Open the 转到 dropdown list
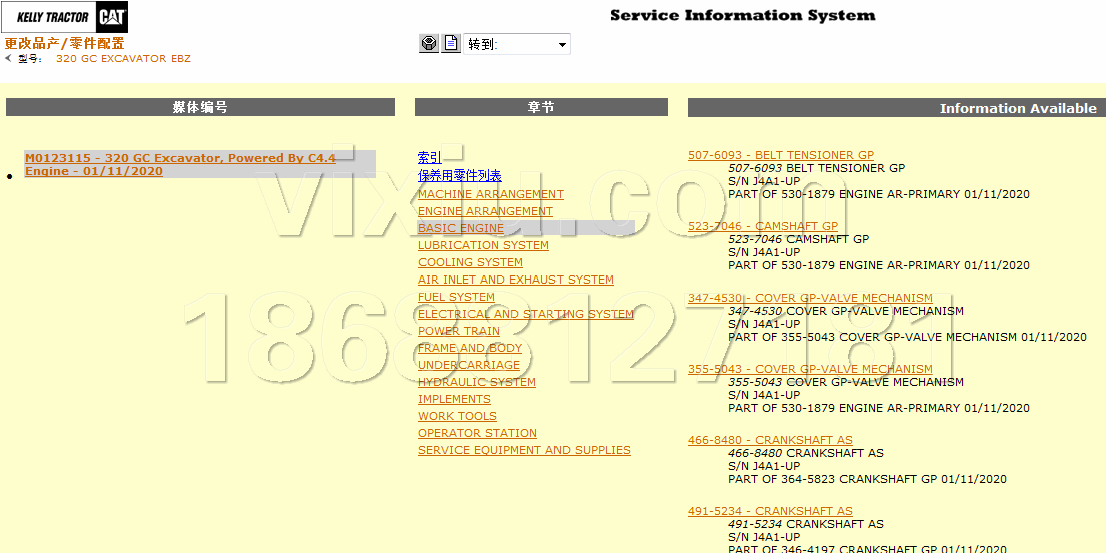 (x=561, y=44)
